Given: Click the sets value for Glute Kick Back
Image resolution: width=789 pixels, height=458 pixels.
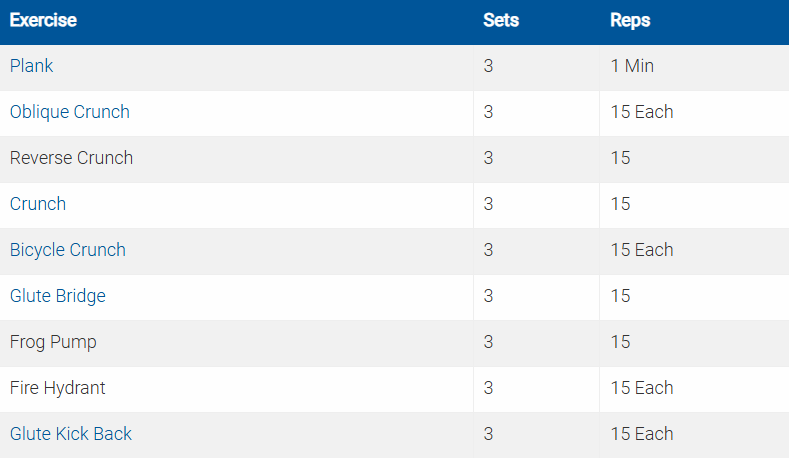Looking at the screenshot, I should click(x=488, y=434).
